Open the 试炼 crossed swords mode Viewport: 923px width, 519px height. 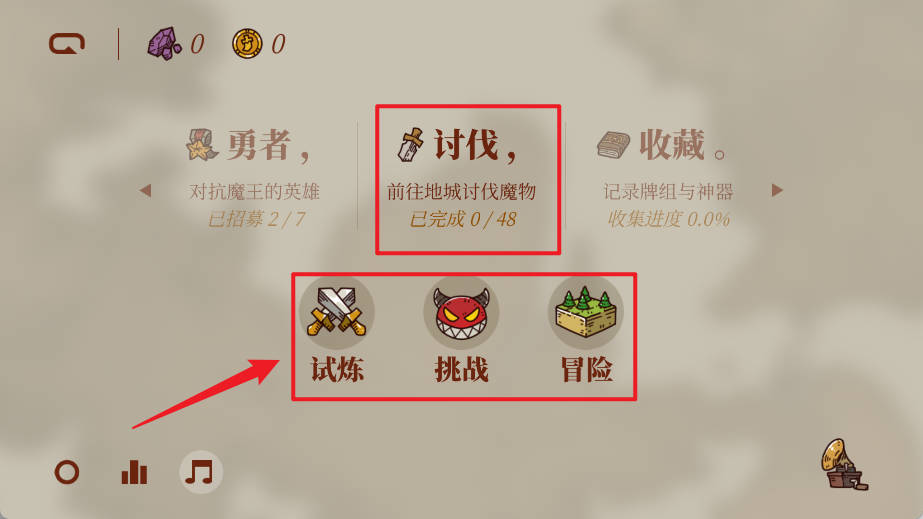click(x=337, y=312)
